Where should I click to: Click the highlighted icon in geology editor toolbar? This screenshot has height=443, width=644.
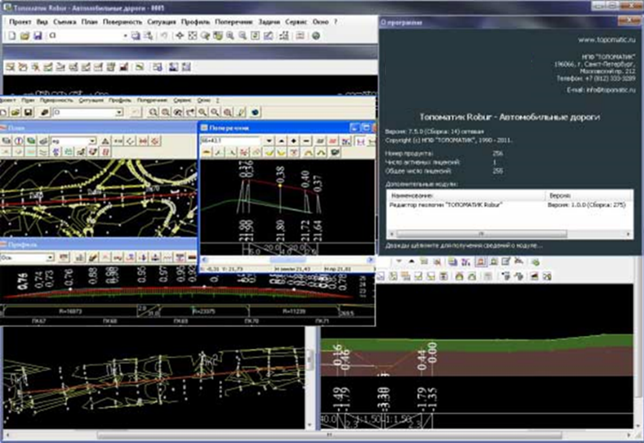pyautogui.click(x=481, y=262)
